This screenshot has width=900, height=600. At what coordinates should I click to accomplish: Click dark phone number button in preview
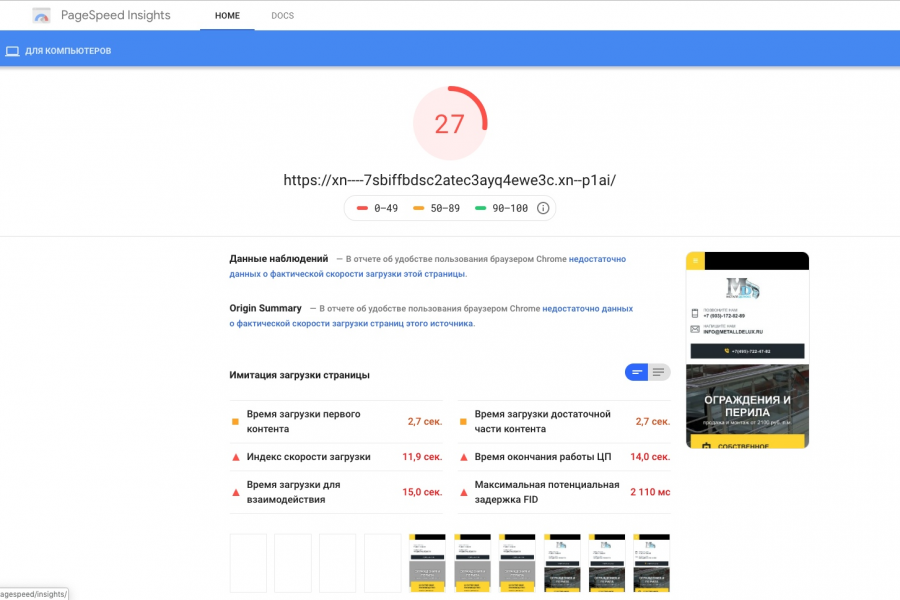747,351
